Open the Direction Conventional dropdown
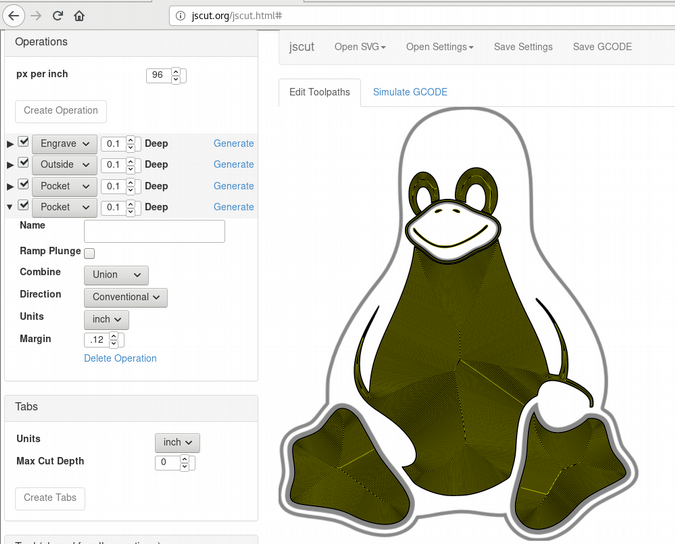This screenshot has height=544, width=675. pyautogui.click(x=126, y=297)
